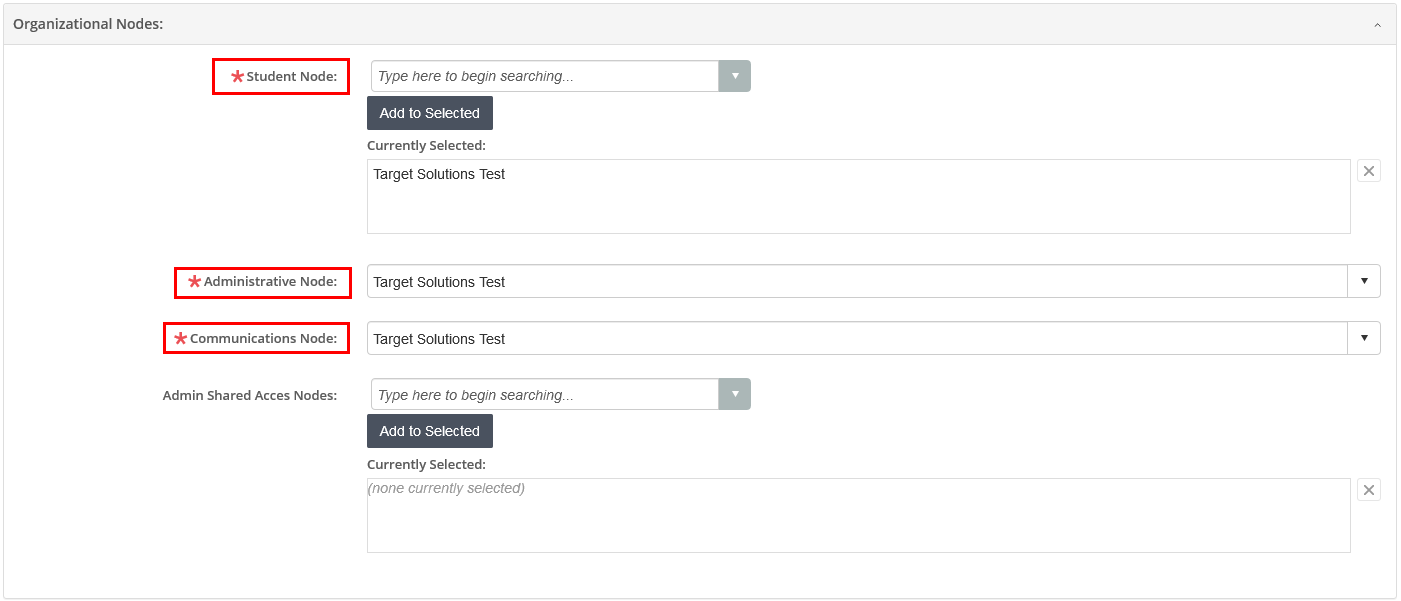Click the required asterisk beside Student Node
This screenshot has width=1401, height=601.
pos(237,75)
